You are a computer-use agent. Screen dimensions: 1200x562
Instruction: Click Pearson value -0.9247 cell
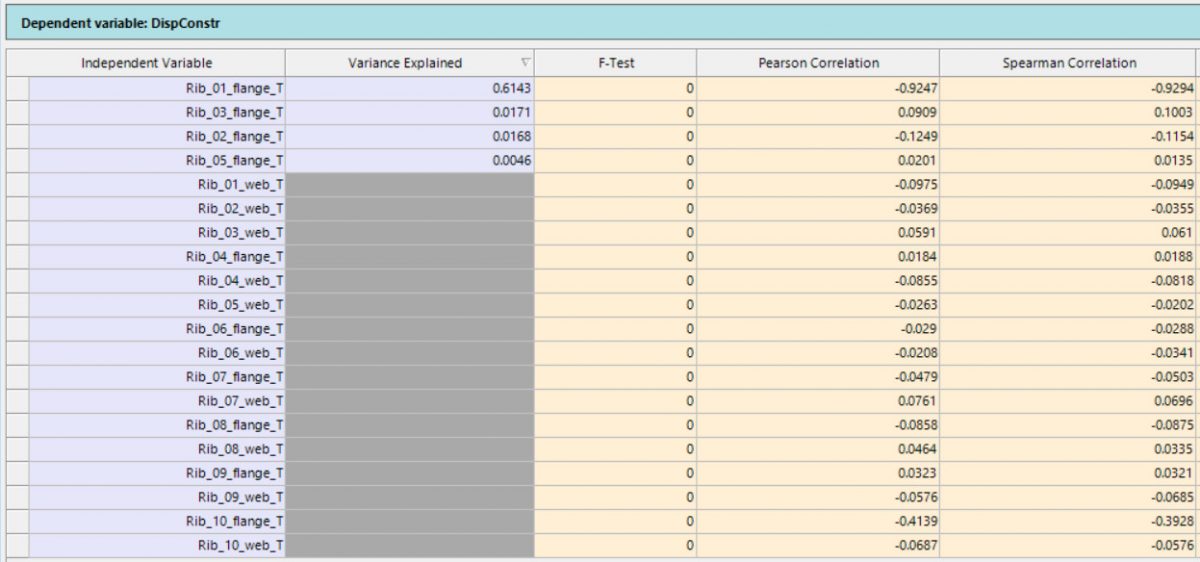click(x=818, y=88)
